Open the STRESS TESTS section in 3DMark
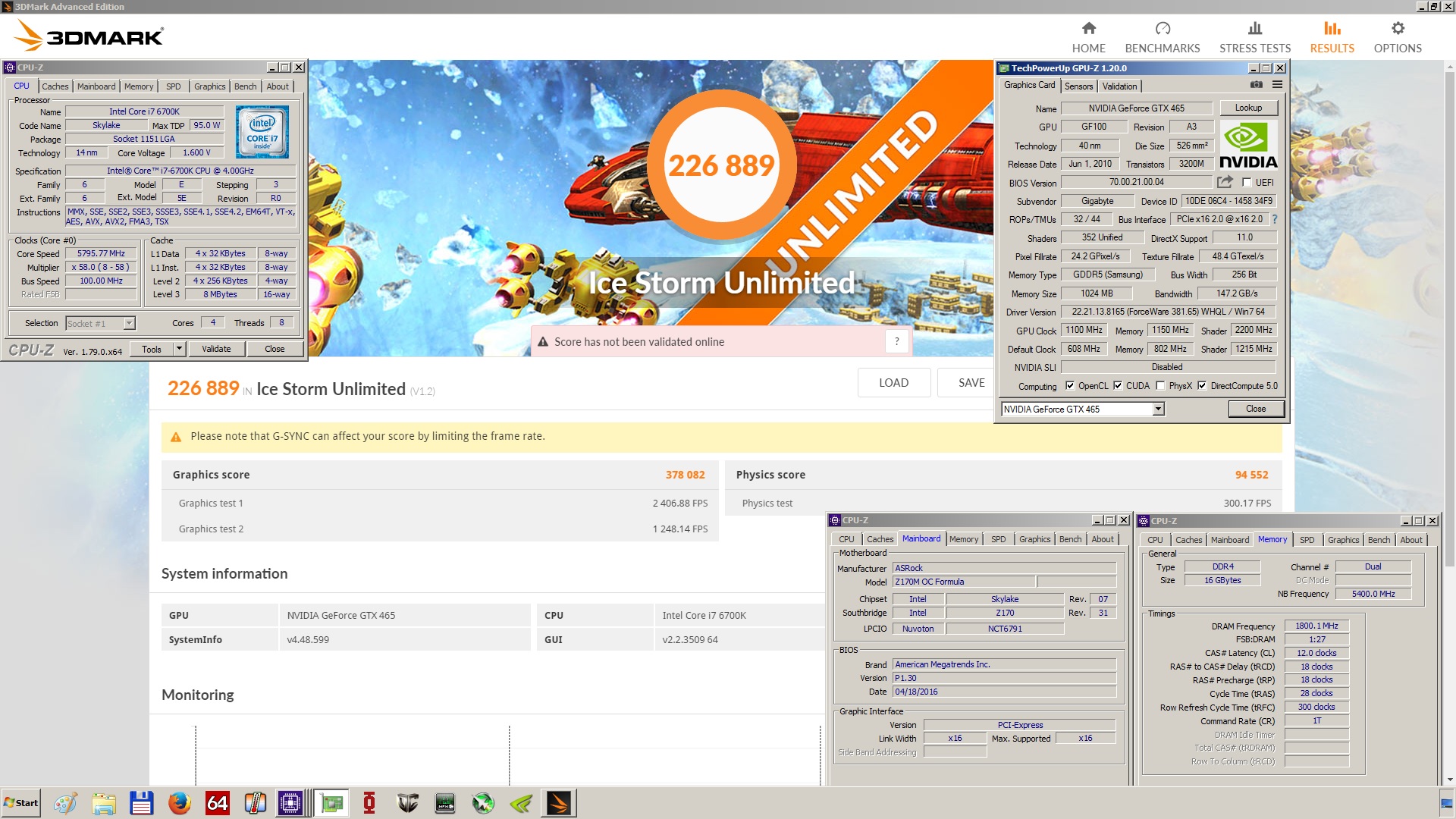Image resolution: width=1456 pixels, height=819 pixels. (x=1255, y=37)
